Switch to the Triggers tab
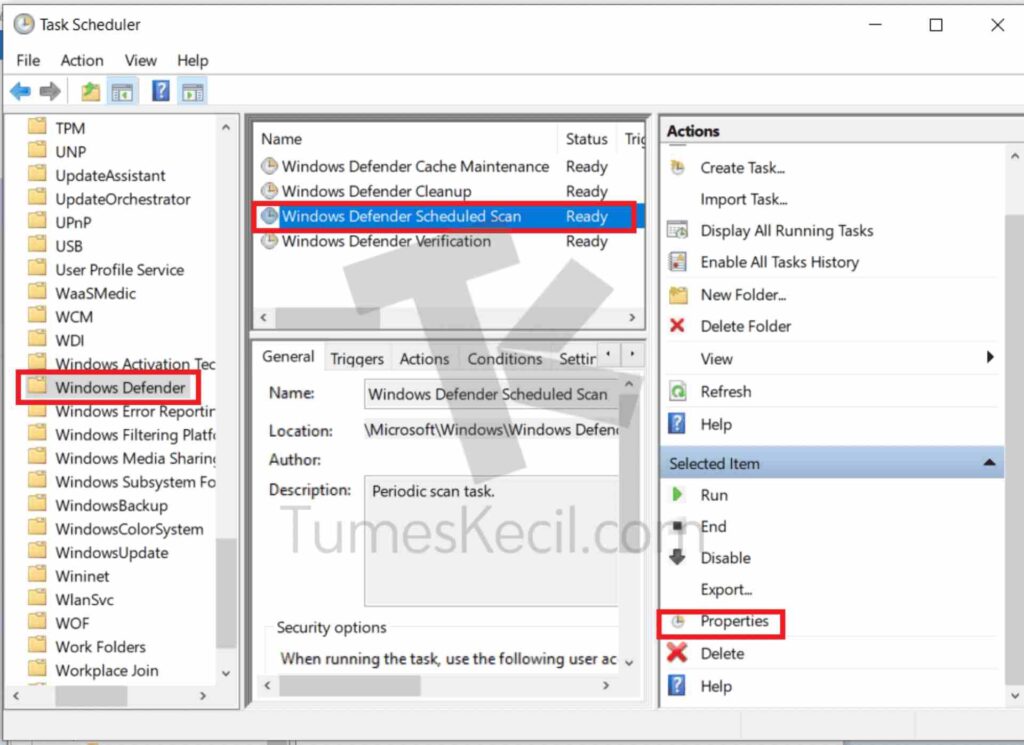This screenshot has height=745, width=1024. pyautogui.click(x=357, y=358)
